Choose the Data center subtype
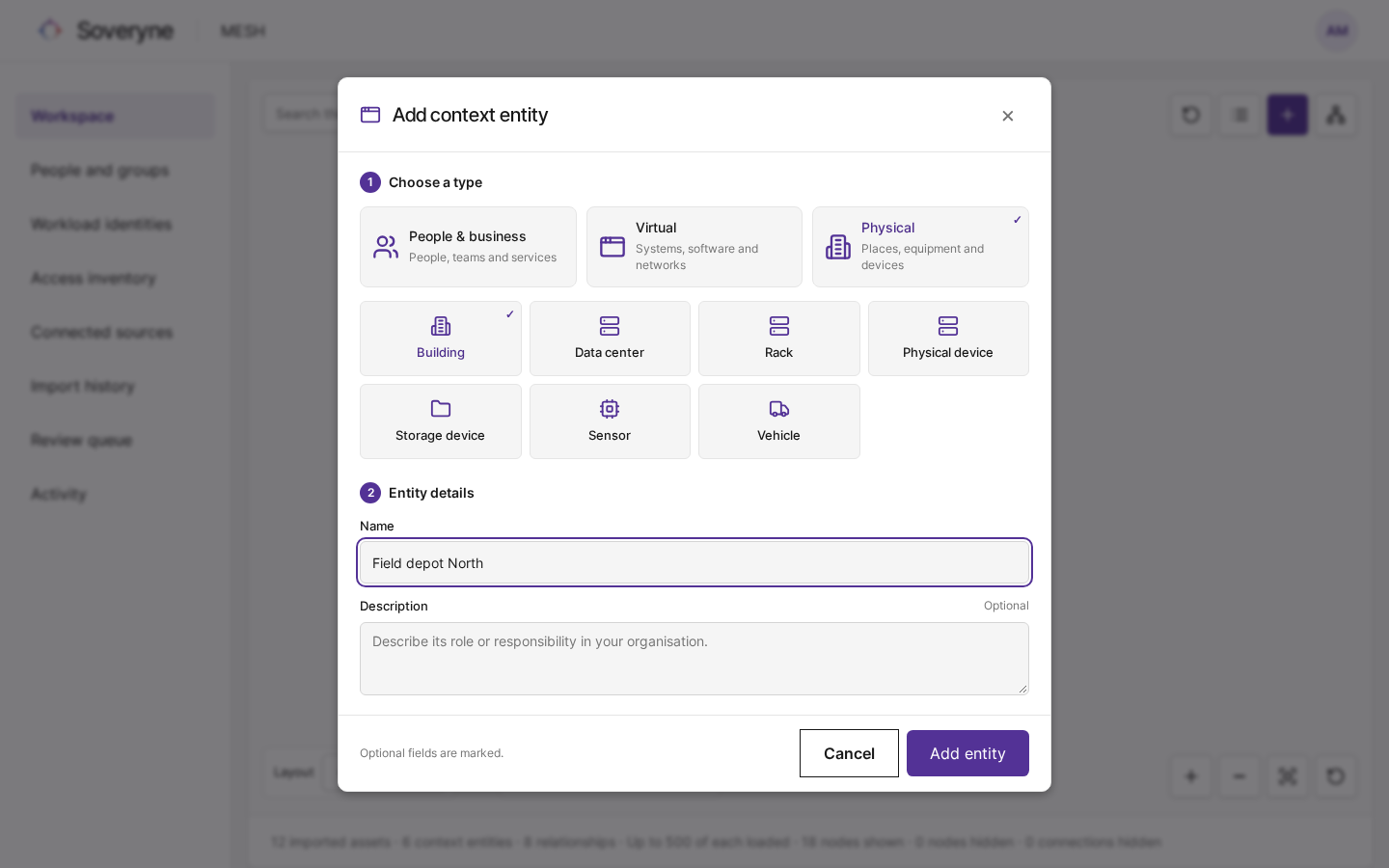Viewport: 1389px width, 868px height. (x=610, y=339)
